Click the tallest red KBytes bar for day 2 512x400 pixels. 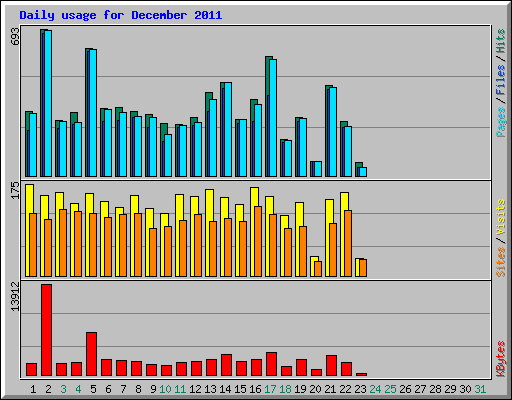click(x=46, y=330)
